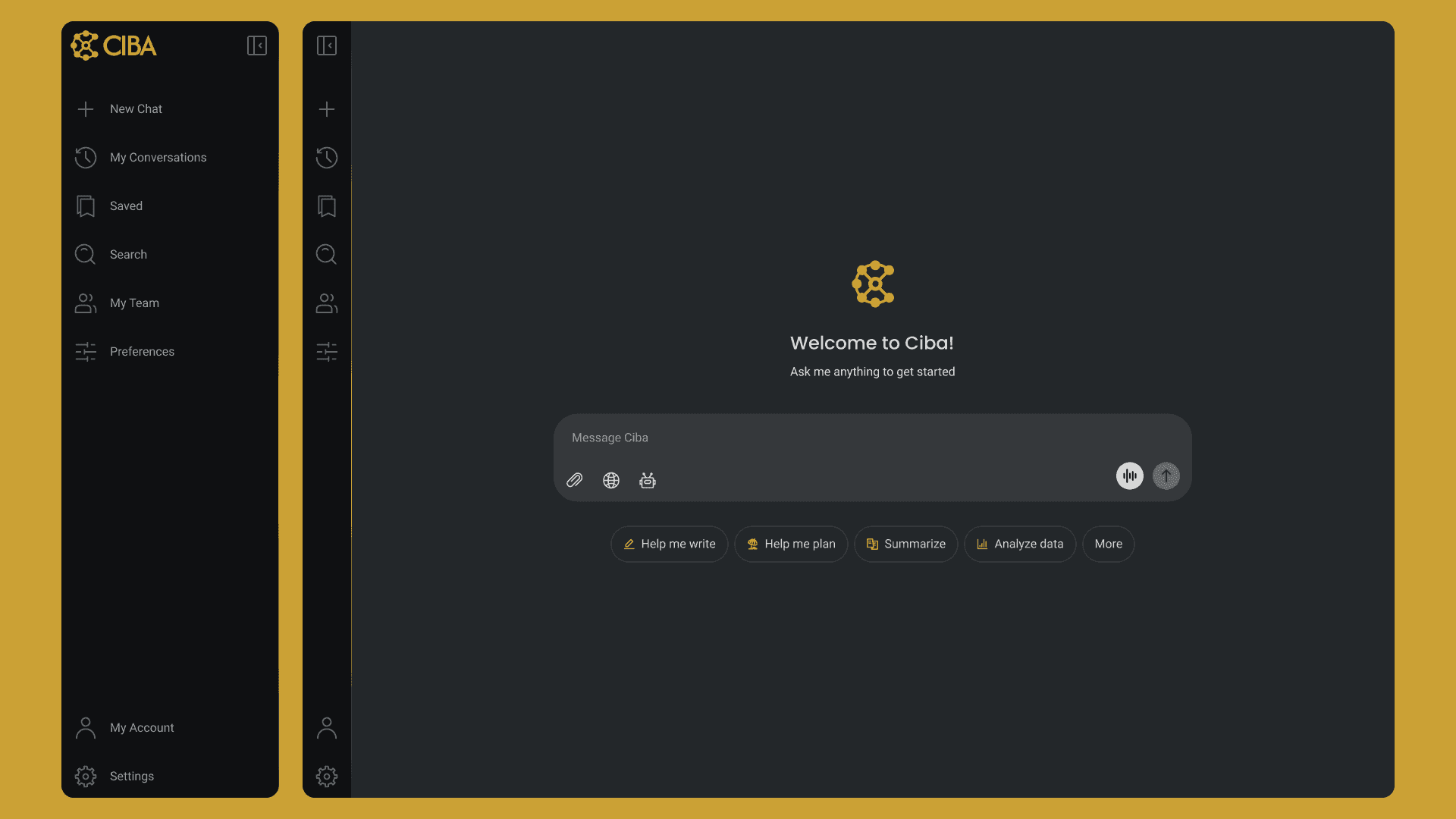Click the history clock icon in collapsed sidebar

pyautogui.click(x=327, y=158)
